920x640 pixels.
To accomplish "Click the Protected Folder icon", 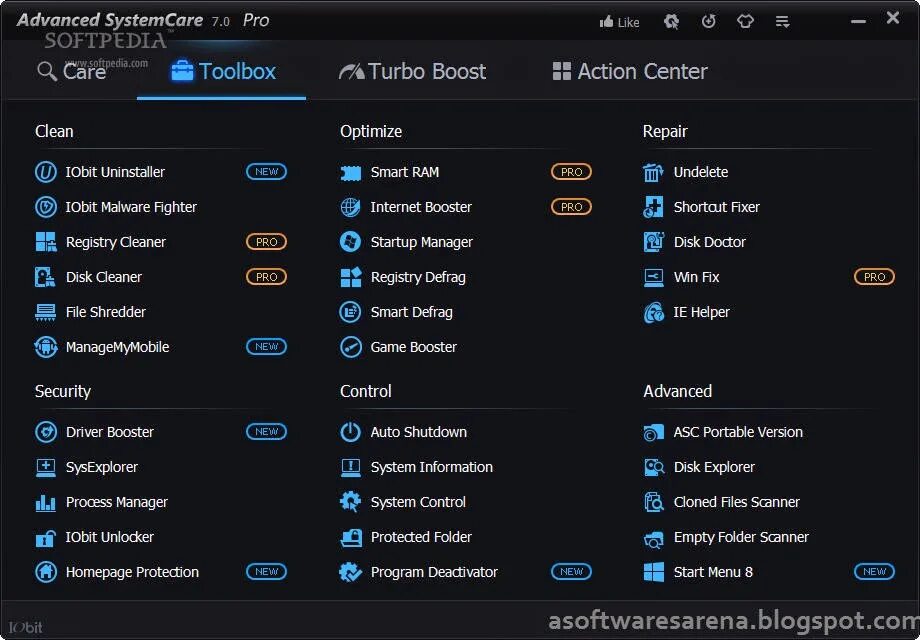I will click(x=351, y=537).
